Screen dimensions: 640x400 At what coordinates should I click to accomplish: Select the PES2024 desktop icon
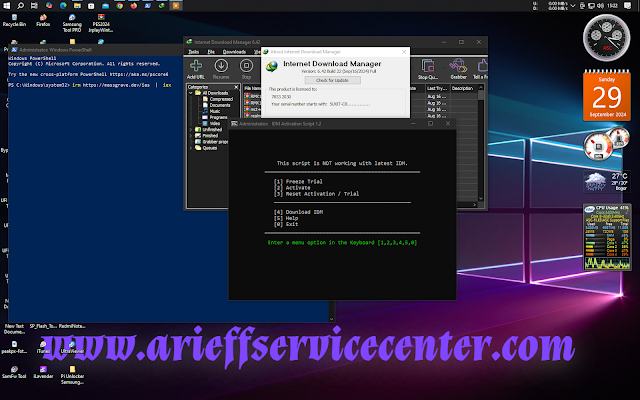click(100, 23)
